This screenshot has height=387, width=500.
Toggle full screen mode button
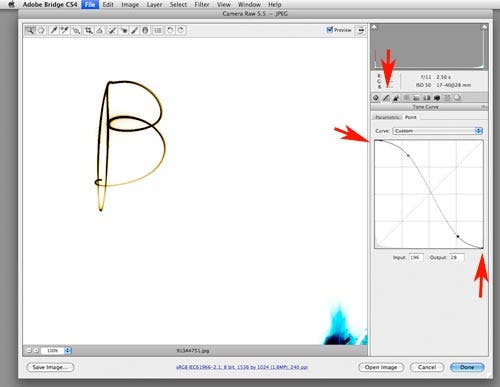coord(360,30)
